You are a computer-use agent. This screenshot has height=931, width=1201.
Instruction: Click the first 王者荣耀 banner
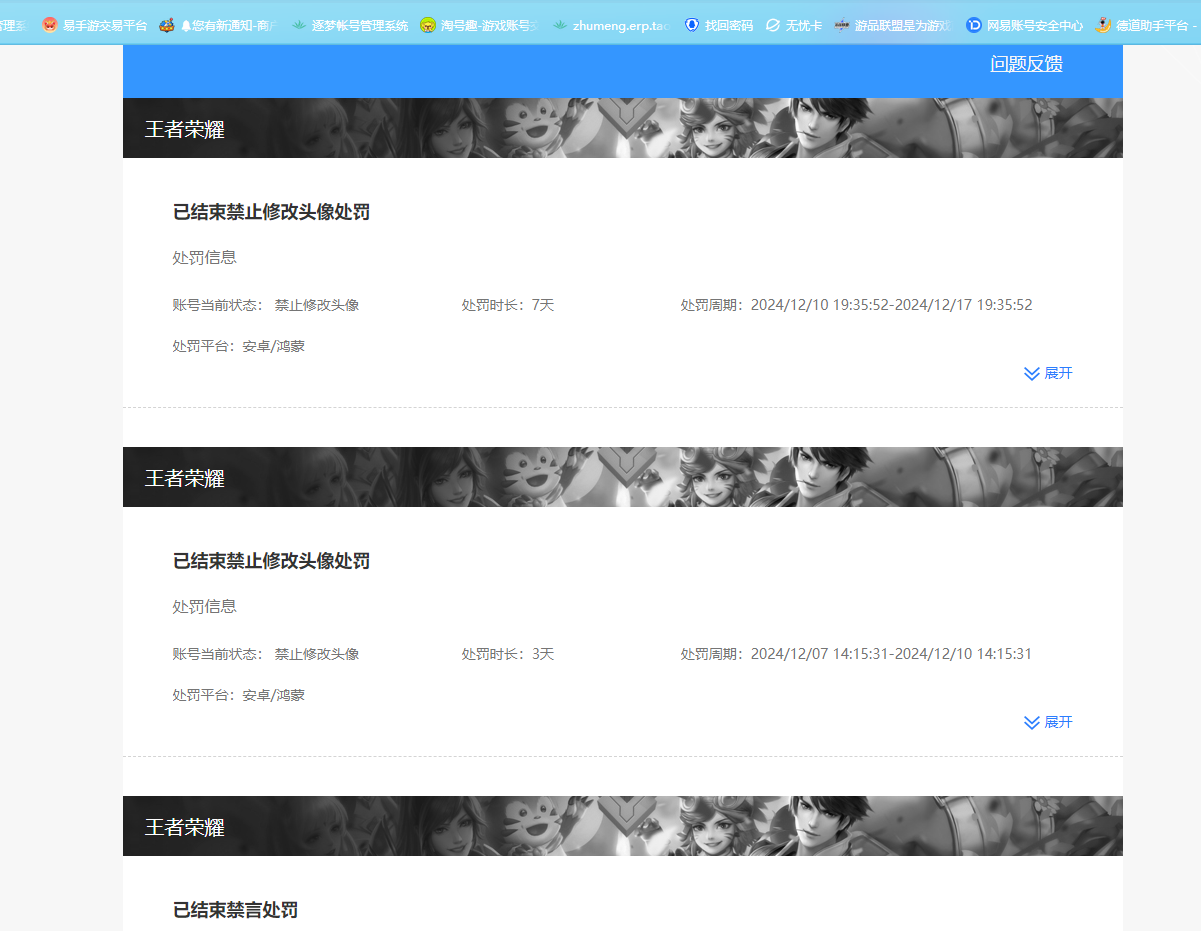click(x=622, y=128)
